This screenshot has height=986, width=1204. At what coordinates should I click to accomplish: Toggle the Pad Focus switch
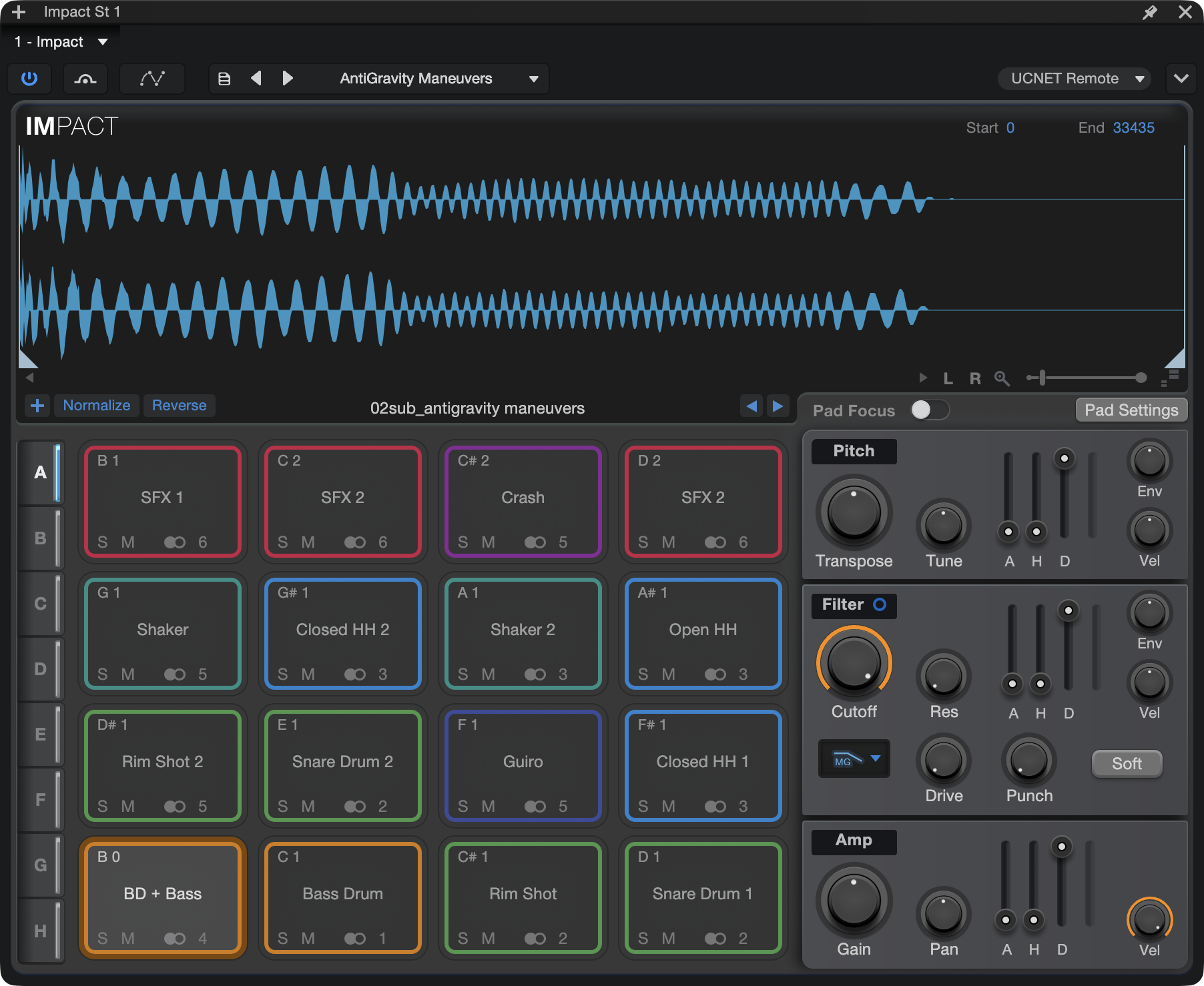pos(930,410)
